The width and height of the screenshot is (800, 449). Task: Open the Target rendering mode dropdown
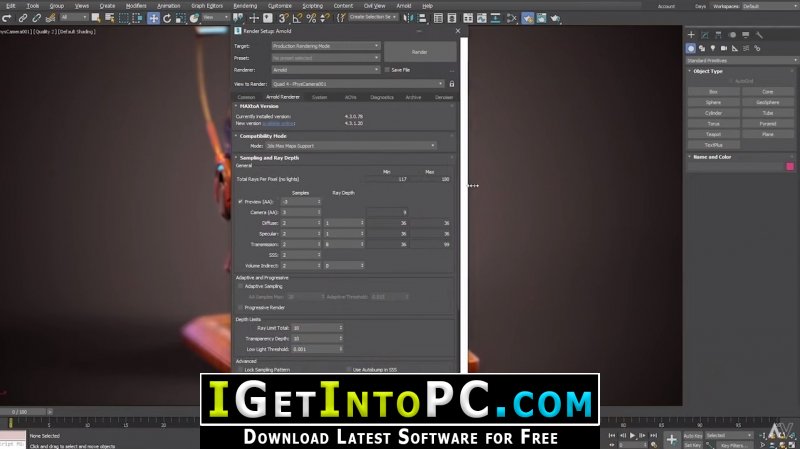click(326, 46)
